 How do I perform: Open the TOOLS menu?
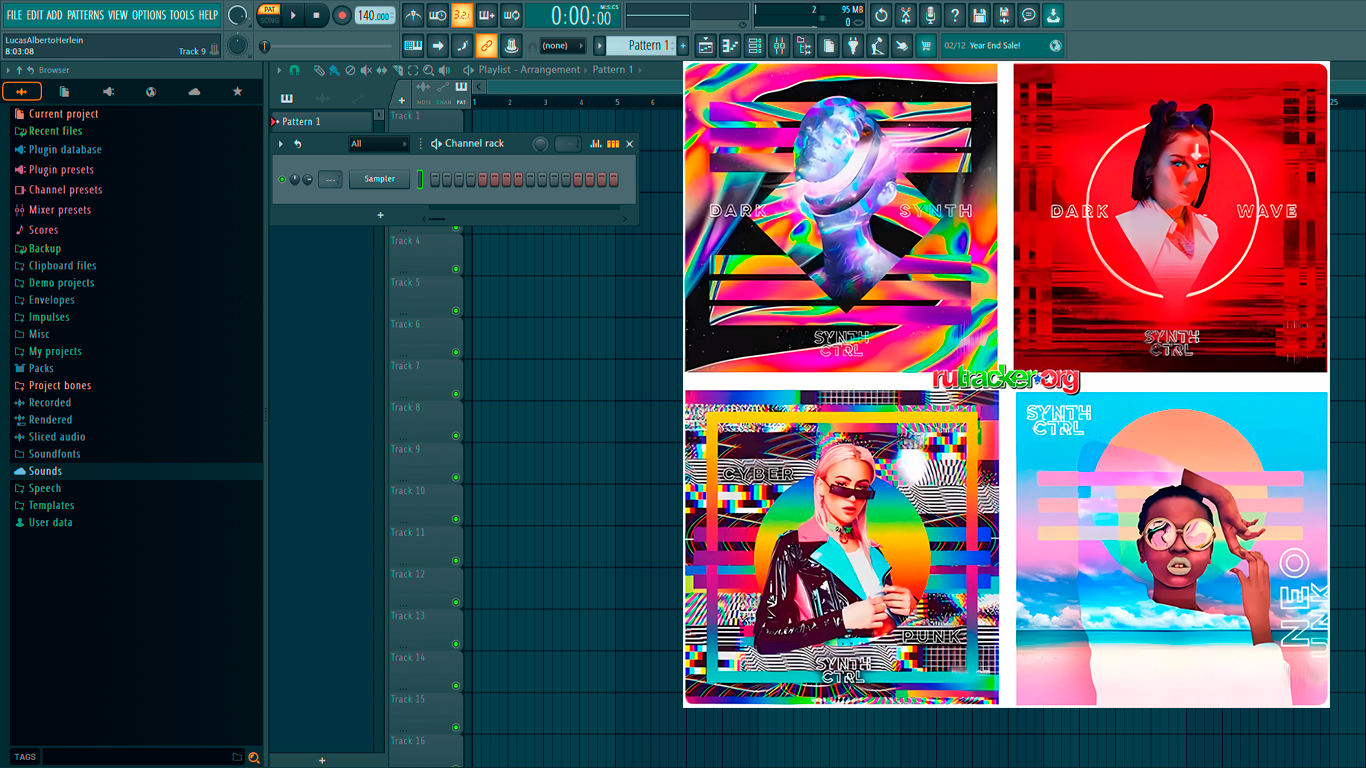(x=182, y=15)
